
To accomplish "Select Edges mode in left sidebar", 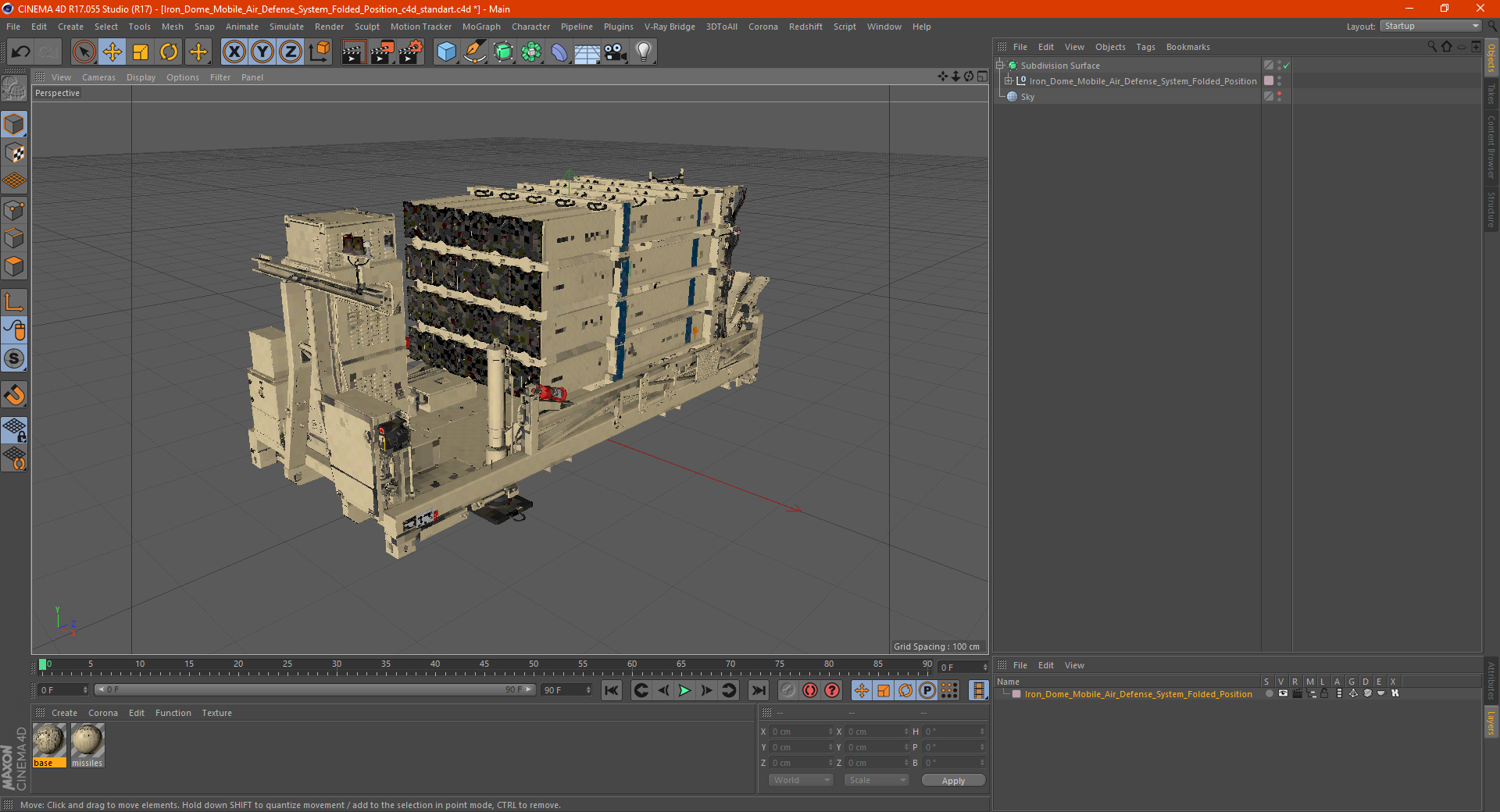I will (14, 238).
